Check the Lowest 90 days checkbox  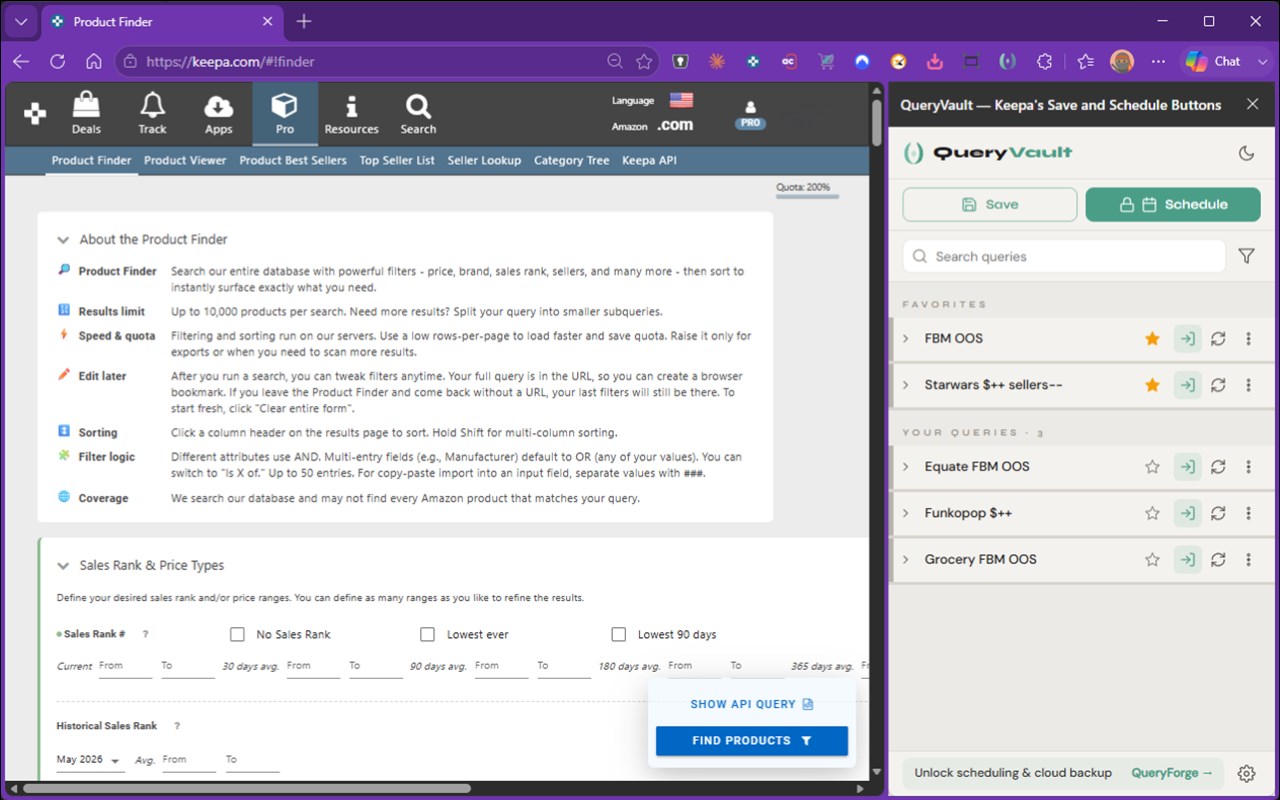618,634
